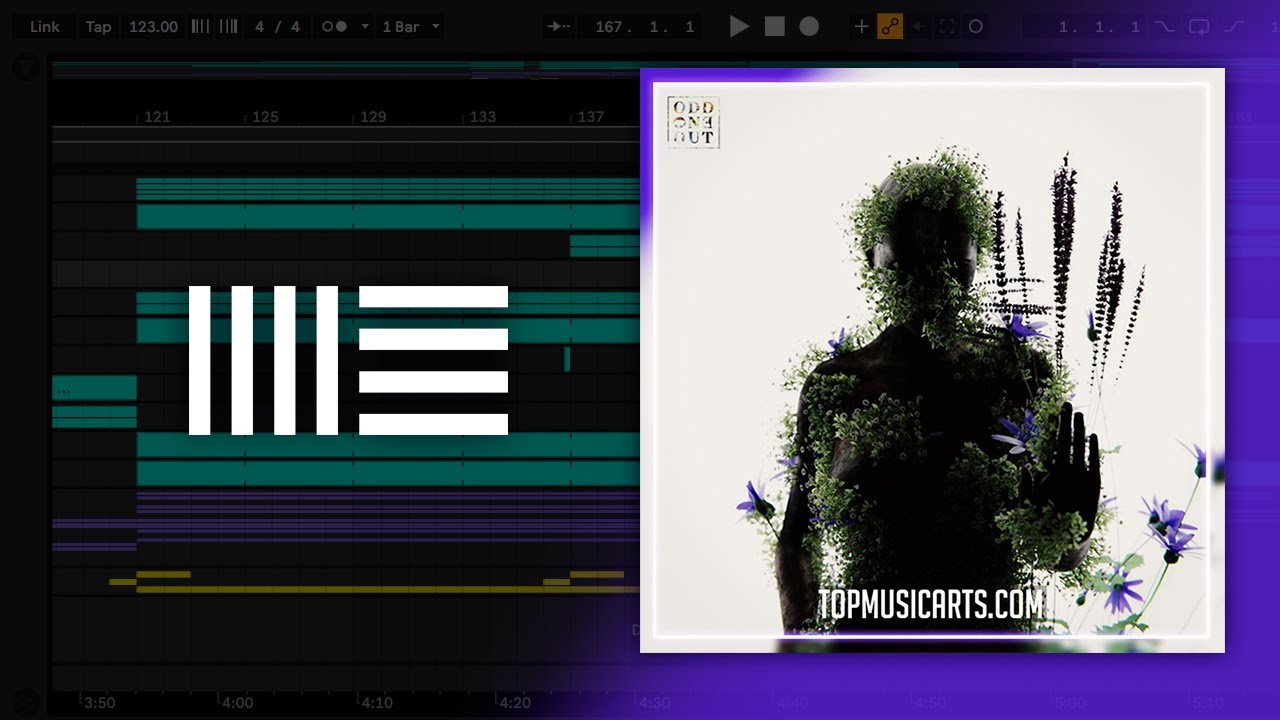
Task: Click bar 129 on the beat ruler
Action: coord(372,117)
